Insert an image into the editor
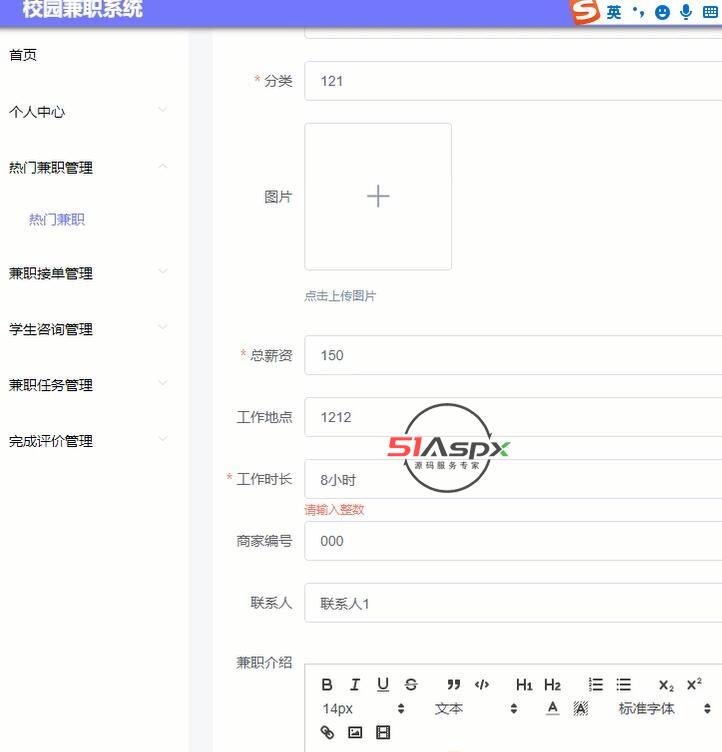Image resolution: width=722 pixels, height=752 pixels. [355, 732]
